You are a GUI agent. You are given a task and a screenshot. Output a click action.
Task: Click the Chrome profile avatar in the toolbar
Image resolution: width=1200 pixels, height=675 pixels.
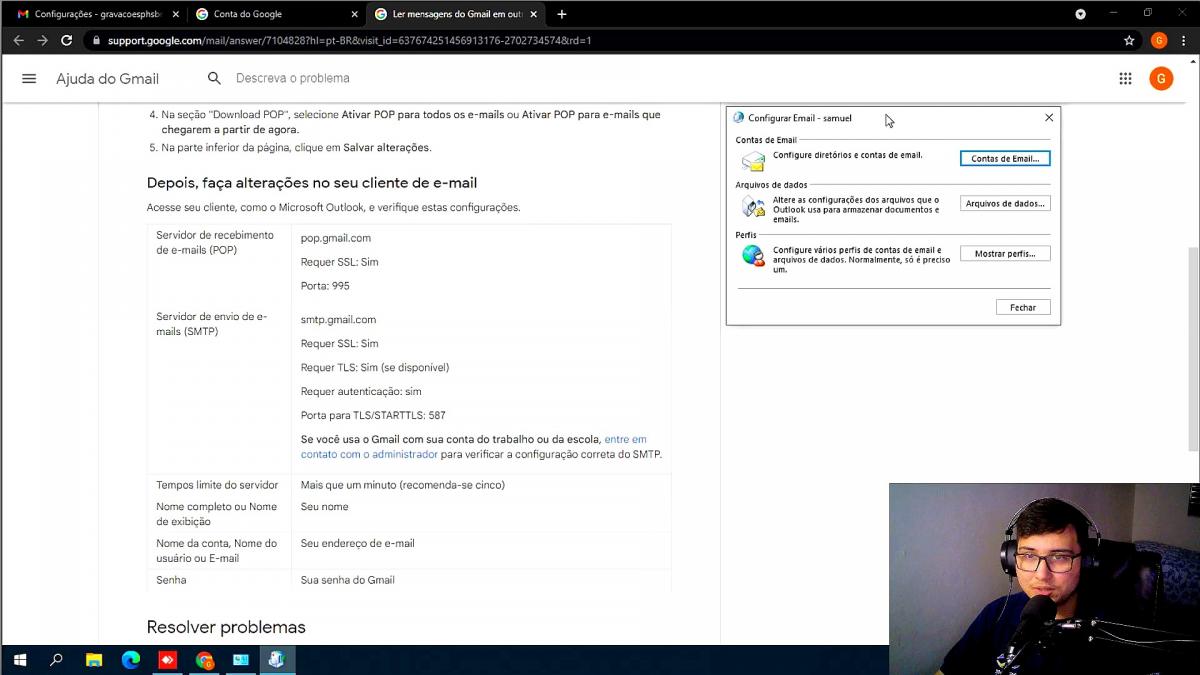pos(1159,40)
